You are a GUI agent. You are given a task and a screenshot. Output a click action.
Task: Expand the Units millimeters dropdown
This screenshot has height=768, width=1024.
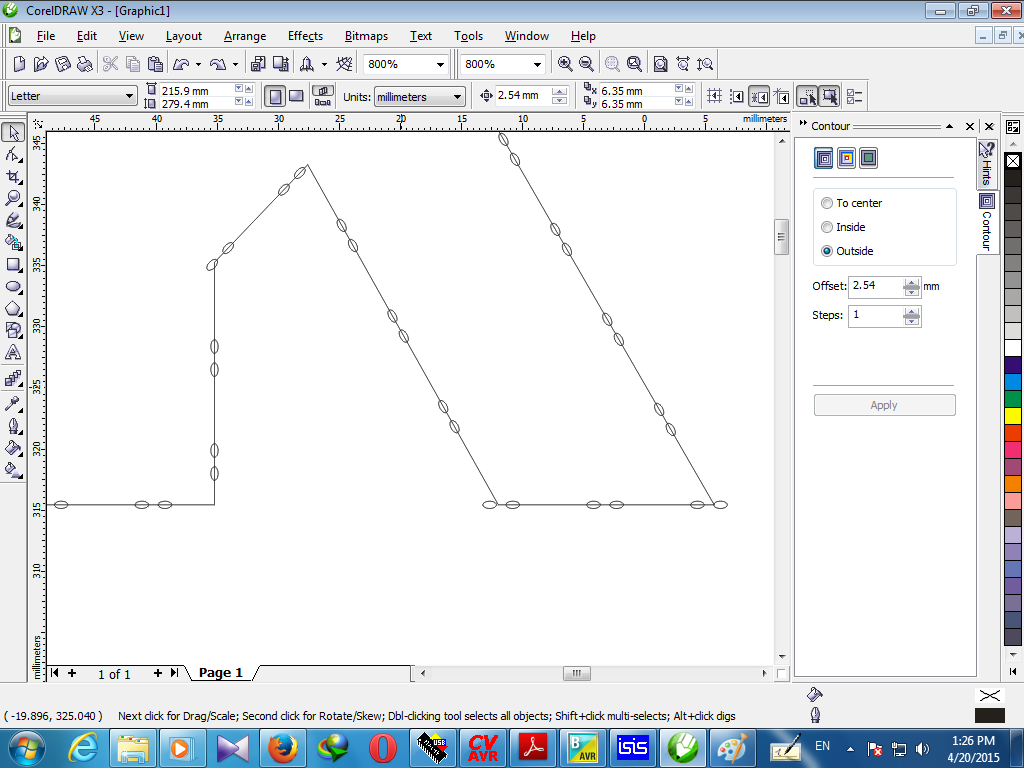click(x=457, y=97)
